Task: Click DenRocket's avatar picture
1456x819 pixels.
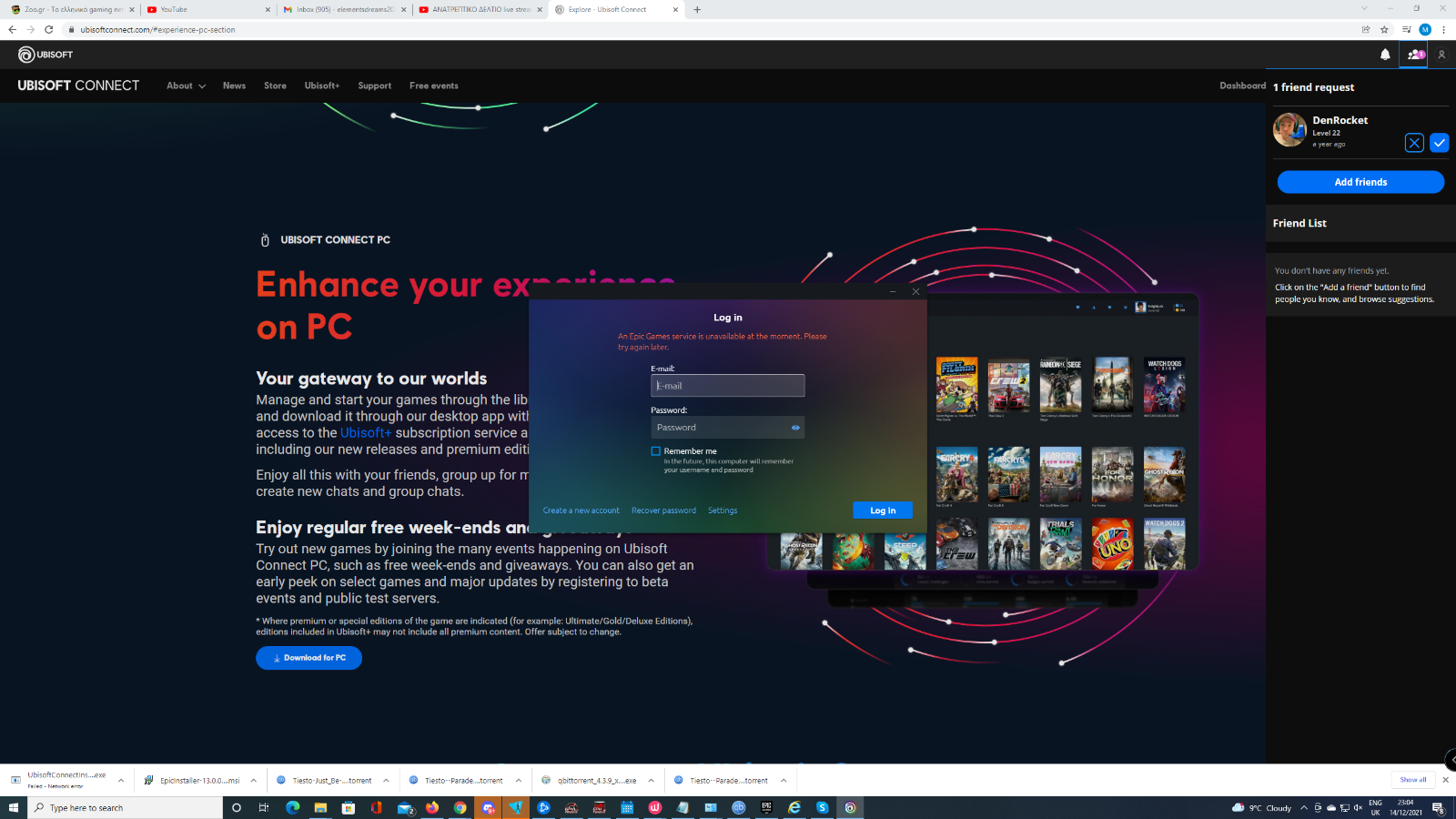Action: tap(1289, 129)
